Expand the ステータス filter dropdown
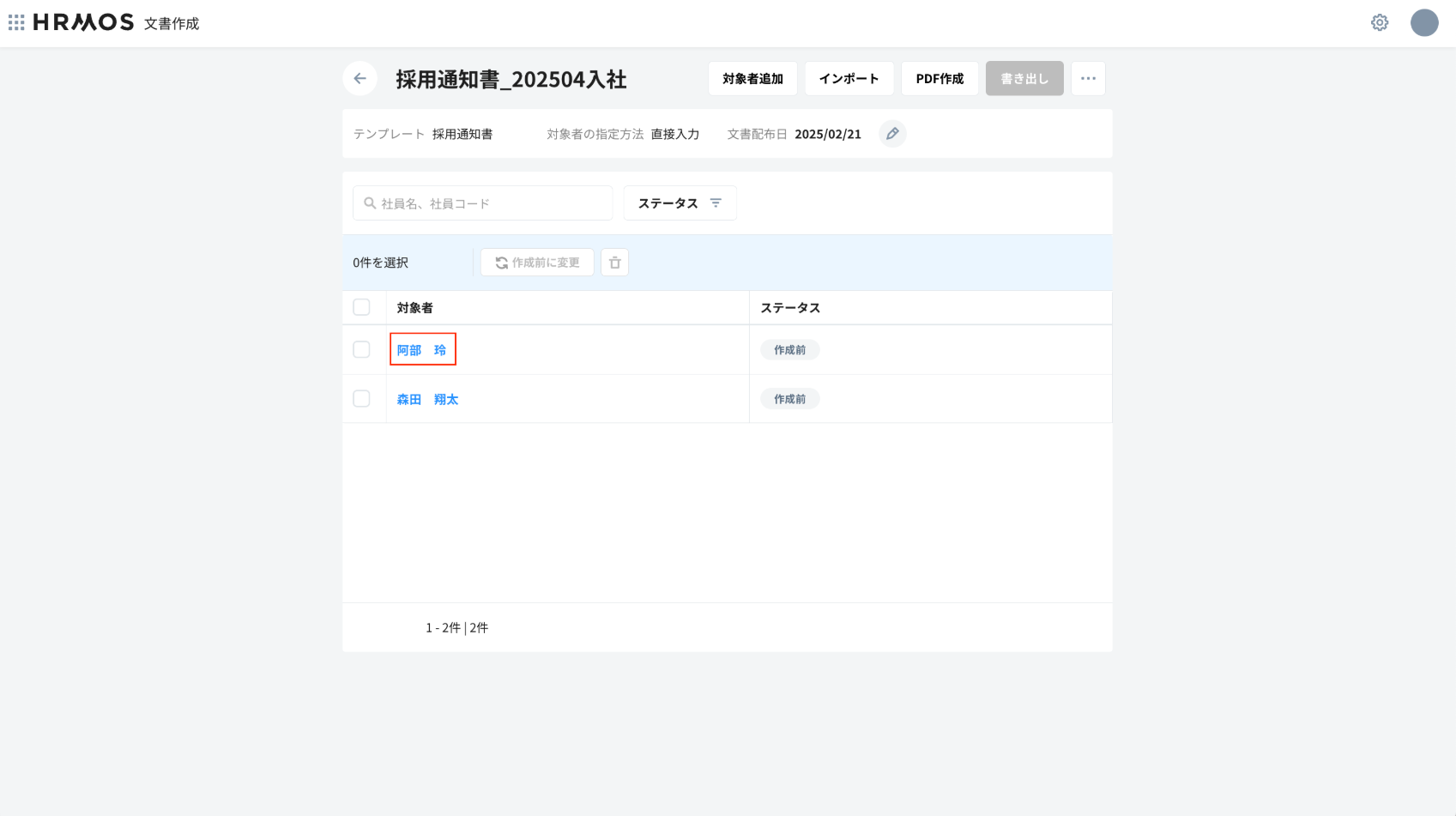This screenshot has width=1456, height=816. click(680, 203)
